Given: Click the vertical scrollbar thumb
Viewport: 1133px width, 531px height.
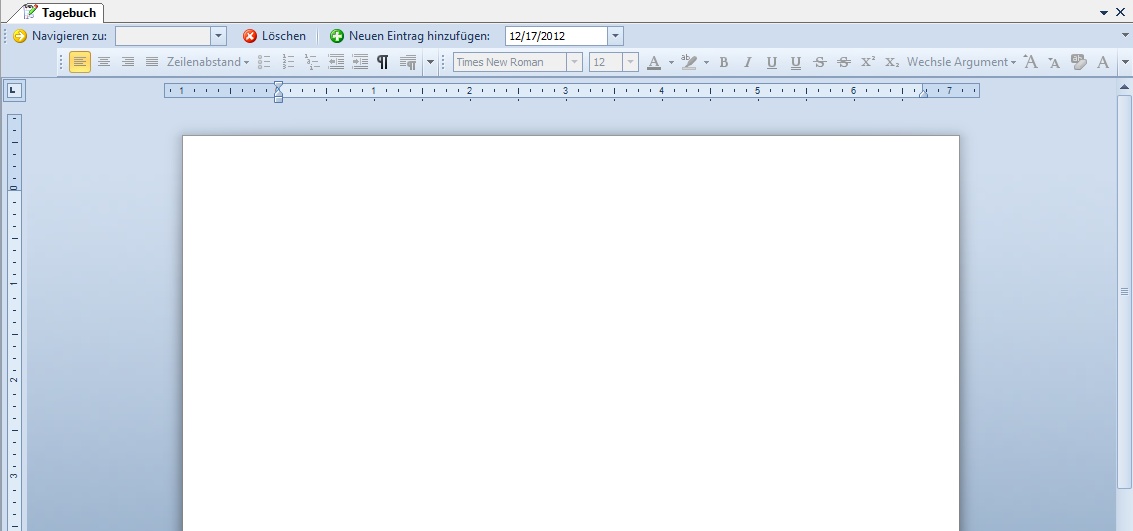Looking at the screenshot, I should coord(1124,292).
